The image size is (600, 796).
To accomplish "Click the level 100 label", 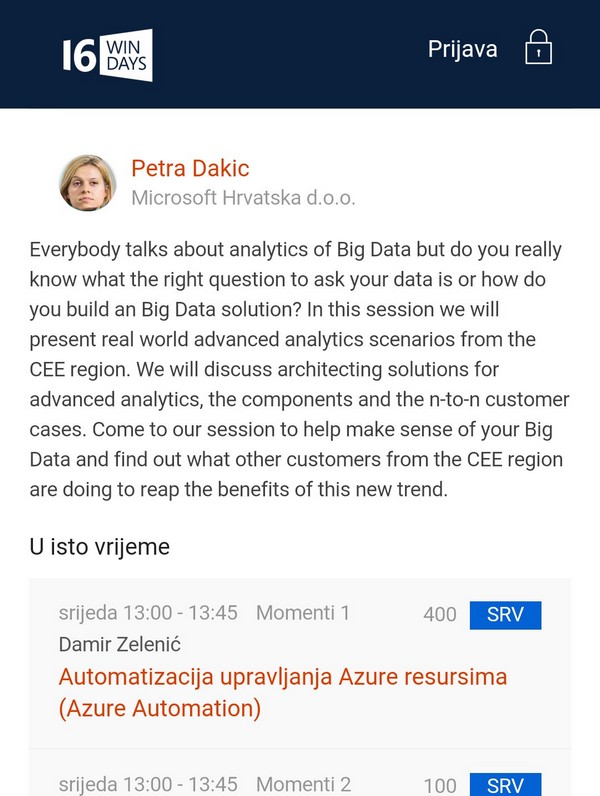I will pyautogui.click(x=440, y=785).
